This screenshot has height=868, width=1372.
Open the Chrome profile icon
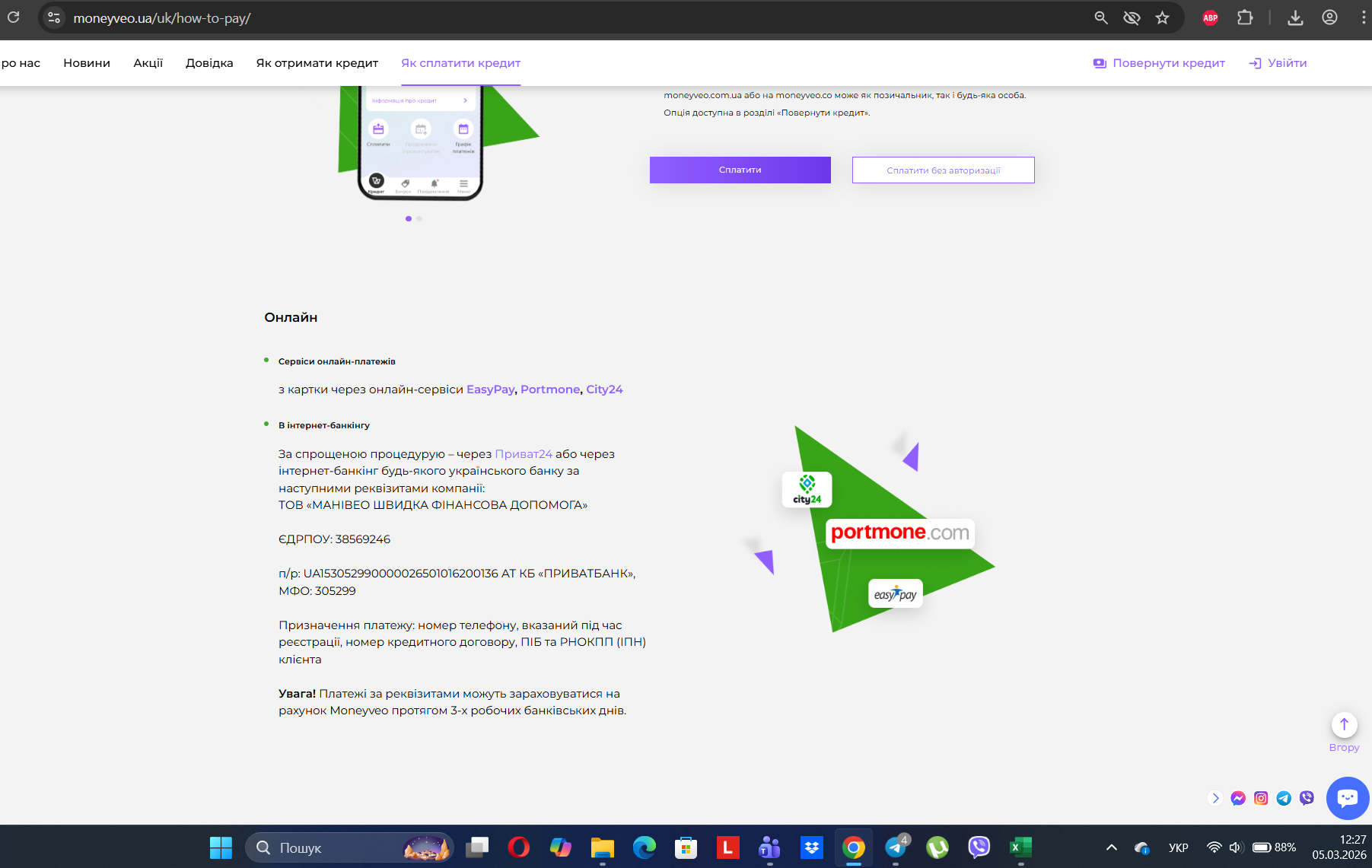coord(1329,17)
